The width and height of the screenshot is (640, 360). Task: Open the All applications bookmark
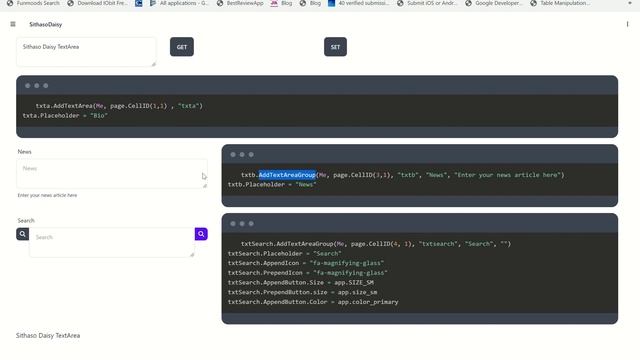[179, 3]
